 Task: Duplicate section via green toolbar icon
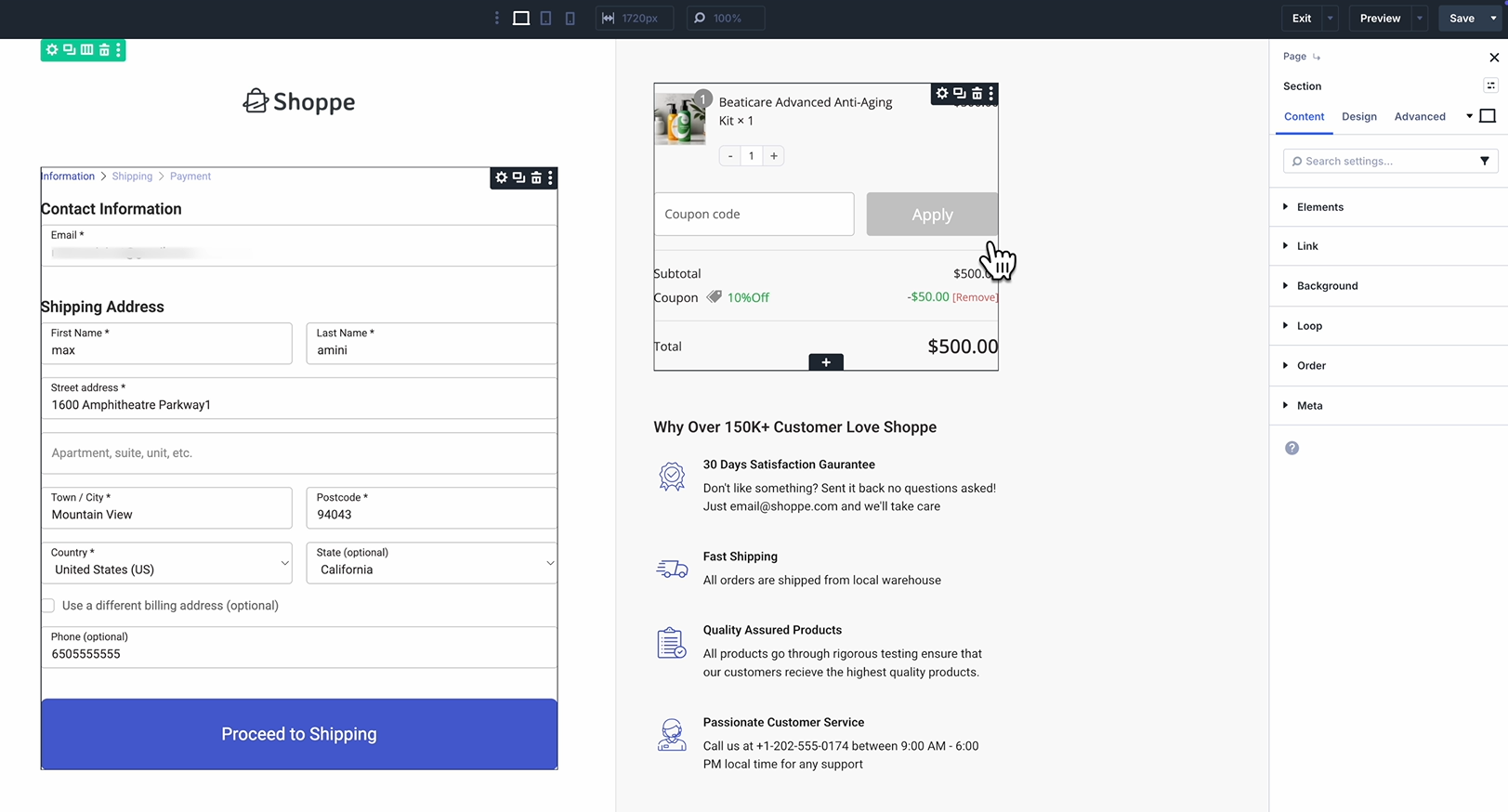pyautogui.click(x=70, y=50)
